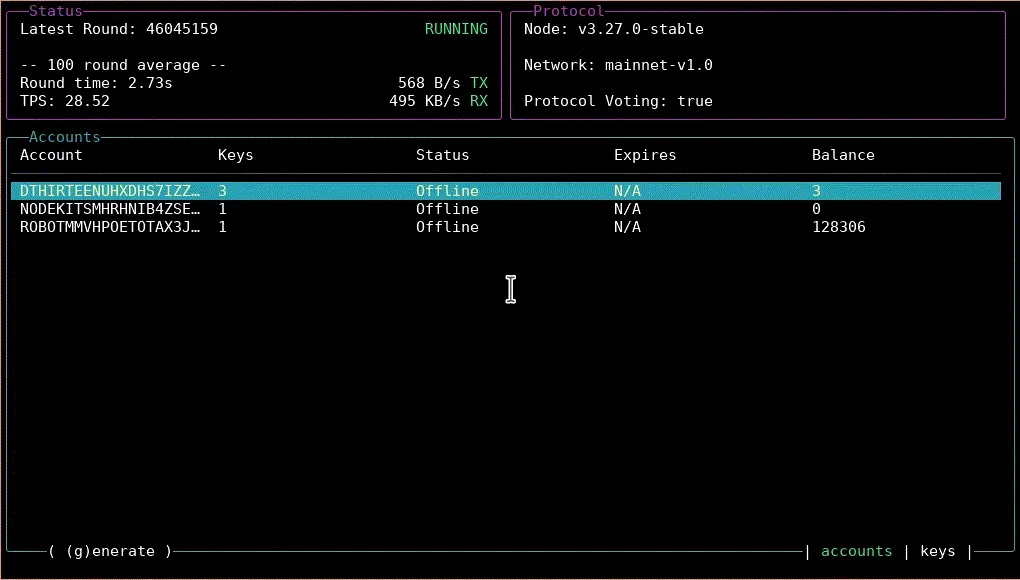Select the DTHIRTEENUHXDHS7IZZ account row
The width and height of the screenshot is (1020, 580).
click(x=110, y=190)
